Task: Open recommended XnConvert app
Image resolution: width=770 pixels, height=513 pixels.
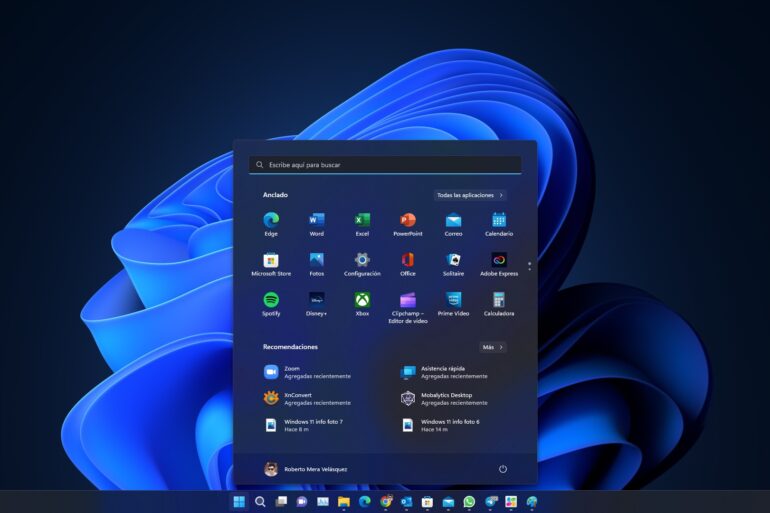Action: tap(307, 399)
